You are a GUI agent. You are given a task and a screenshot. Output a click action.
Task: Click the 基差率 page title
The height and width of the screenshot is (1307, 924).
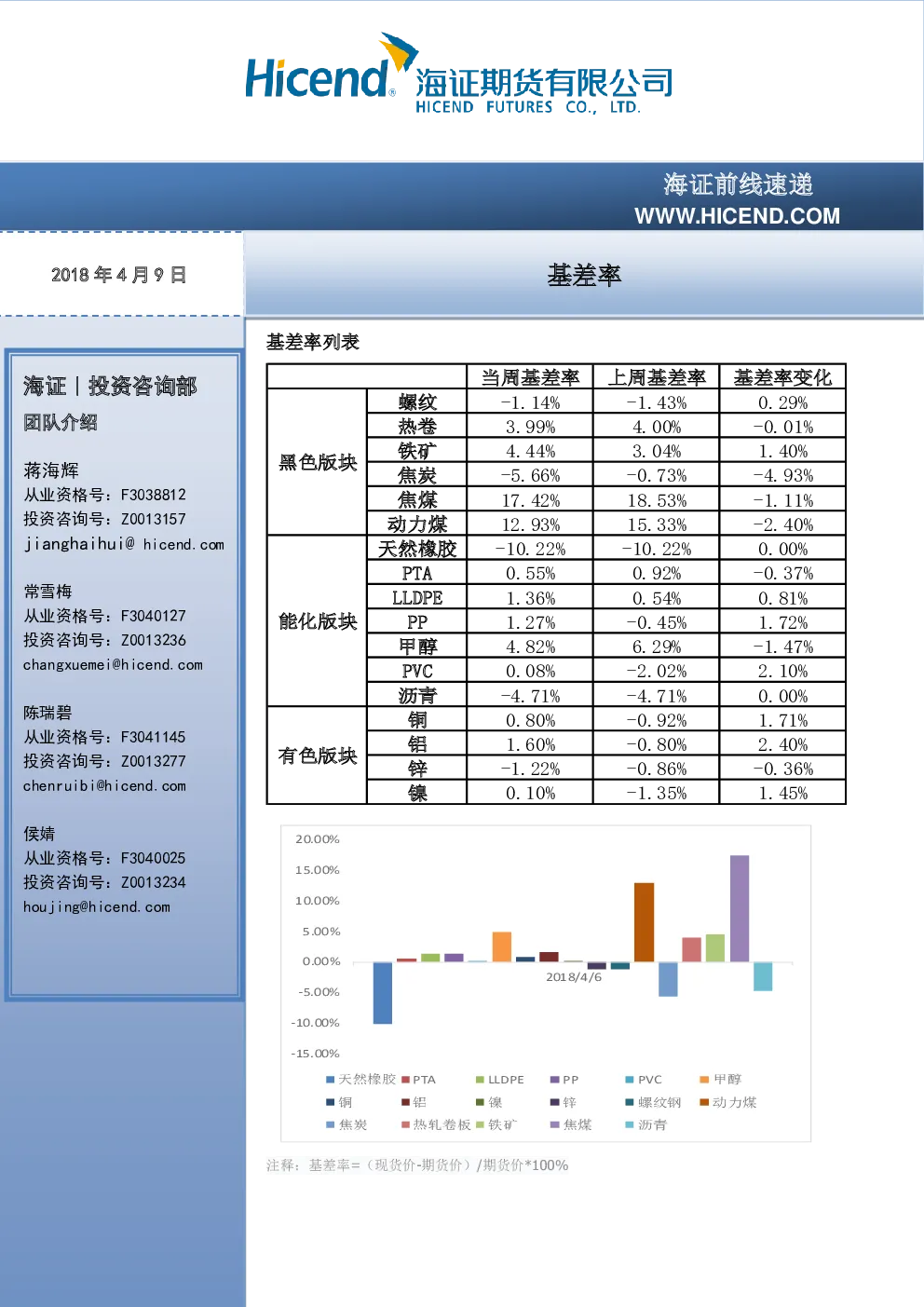click(584, 276)
